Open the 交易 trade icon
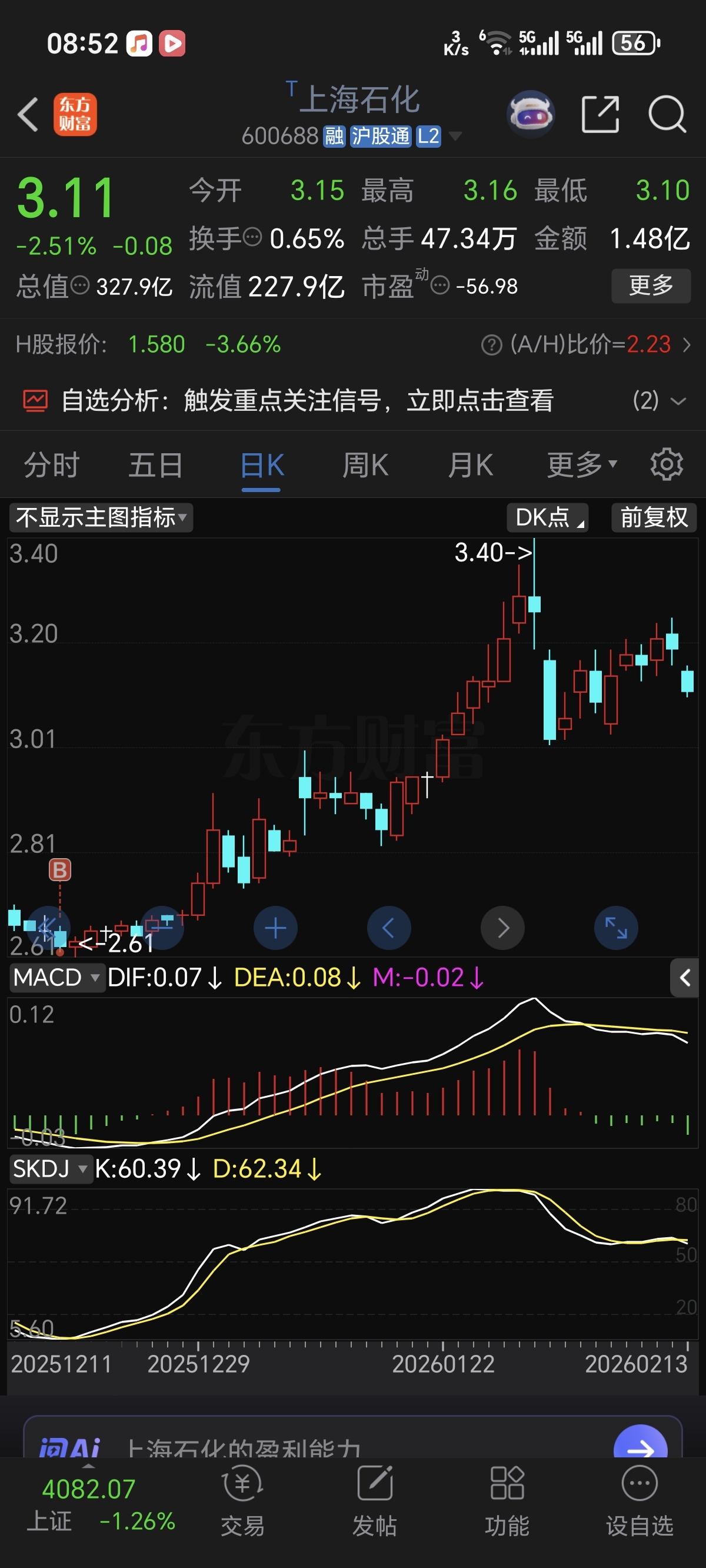 [242, 1499]
